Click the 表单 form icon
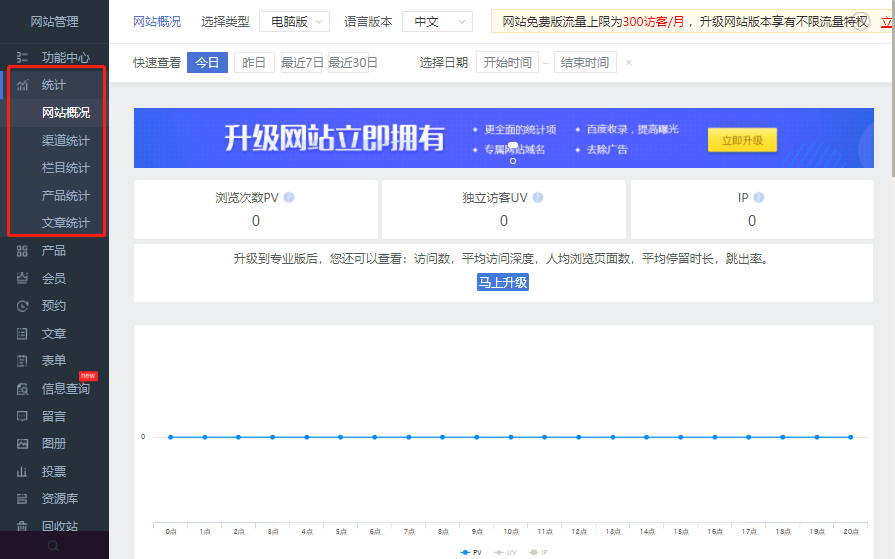This screenshot has height=559, width=895. tap(22, 361)
